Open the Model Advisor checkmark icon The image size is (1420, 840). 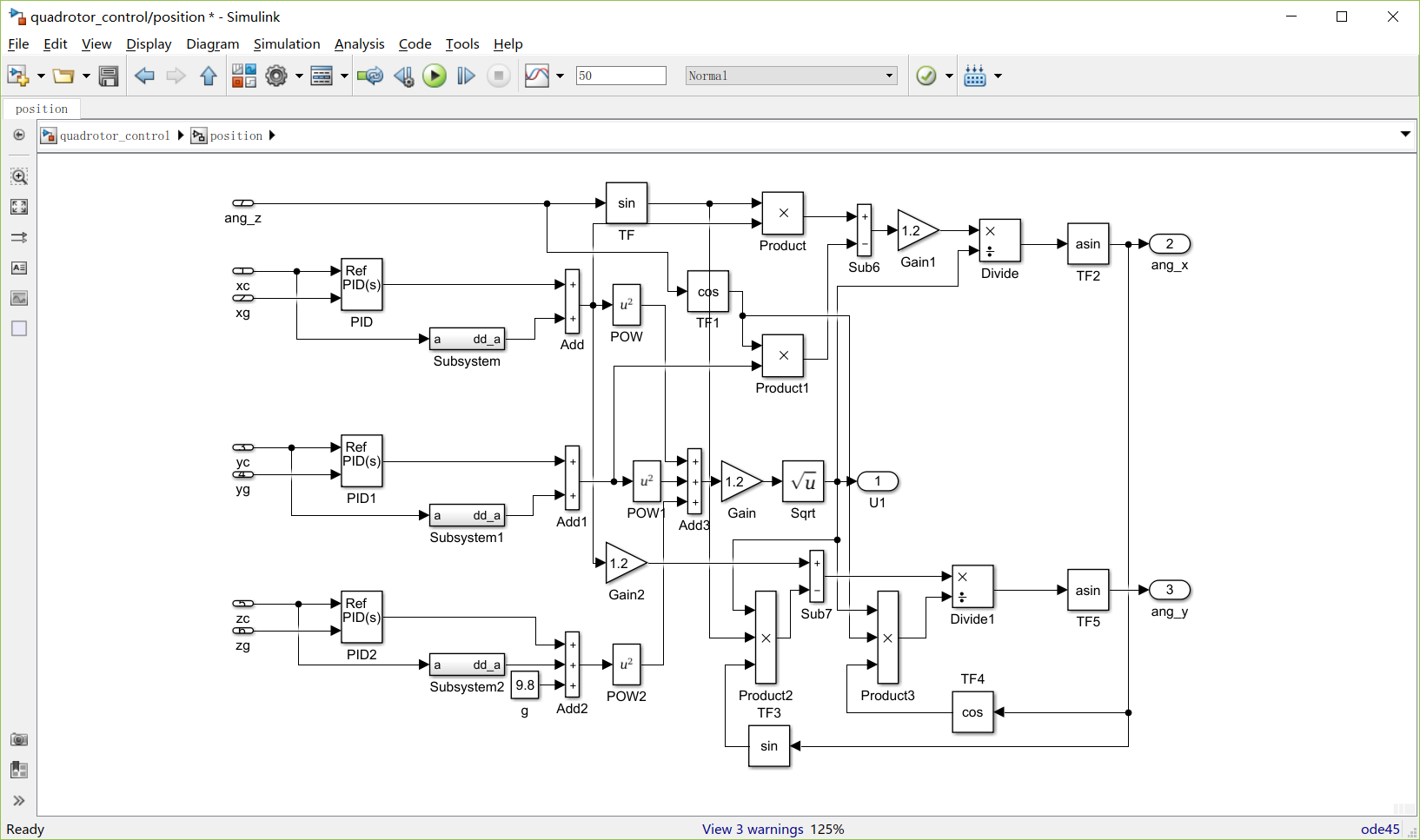coord(926,76)
